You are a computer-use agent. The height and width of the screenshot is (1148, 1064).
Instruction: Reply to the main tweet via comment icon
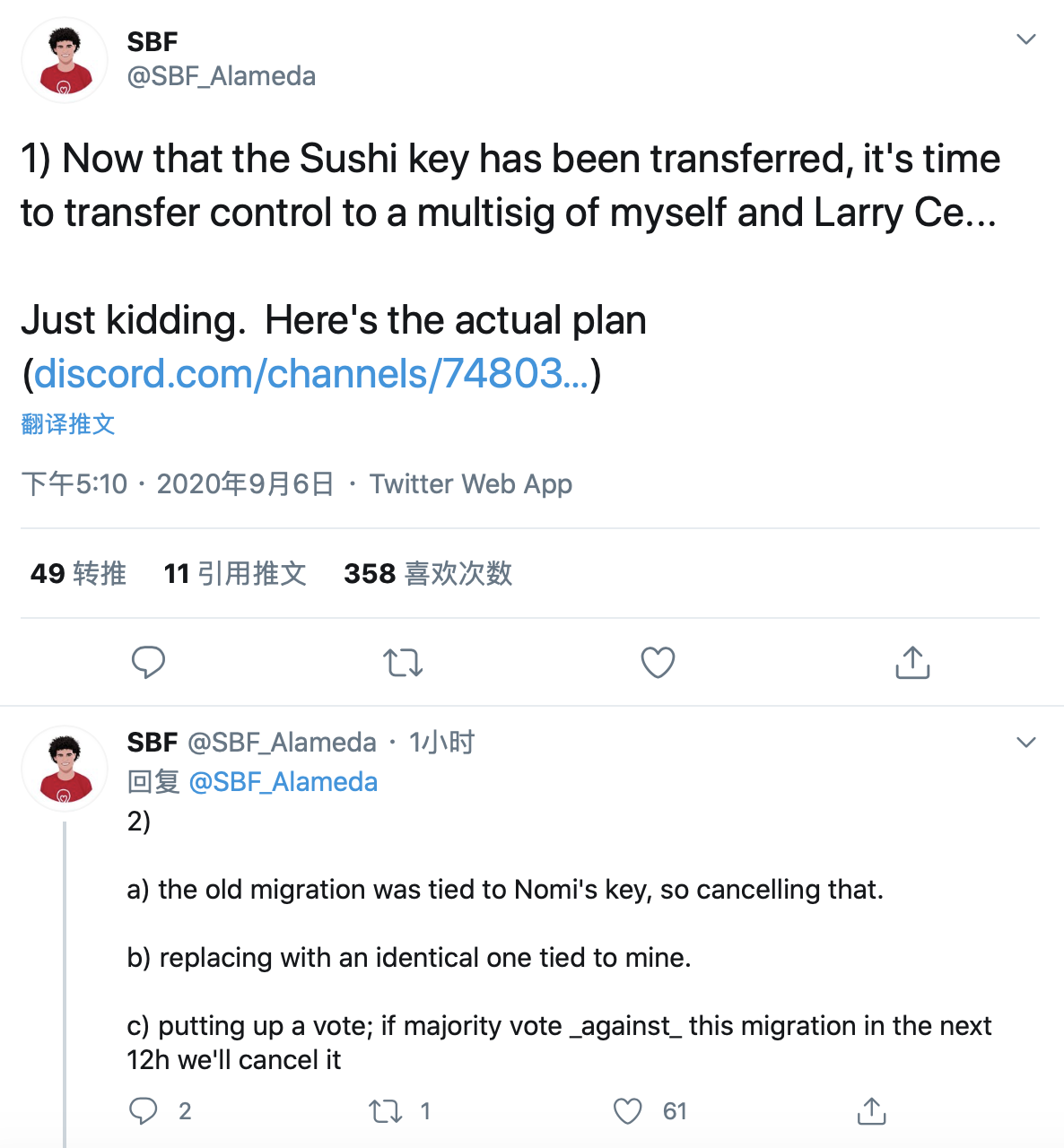[148, 662]
